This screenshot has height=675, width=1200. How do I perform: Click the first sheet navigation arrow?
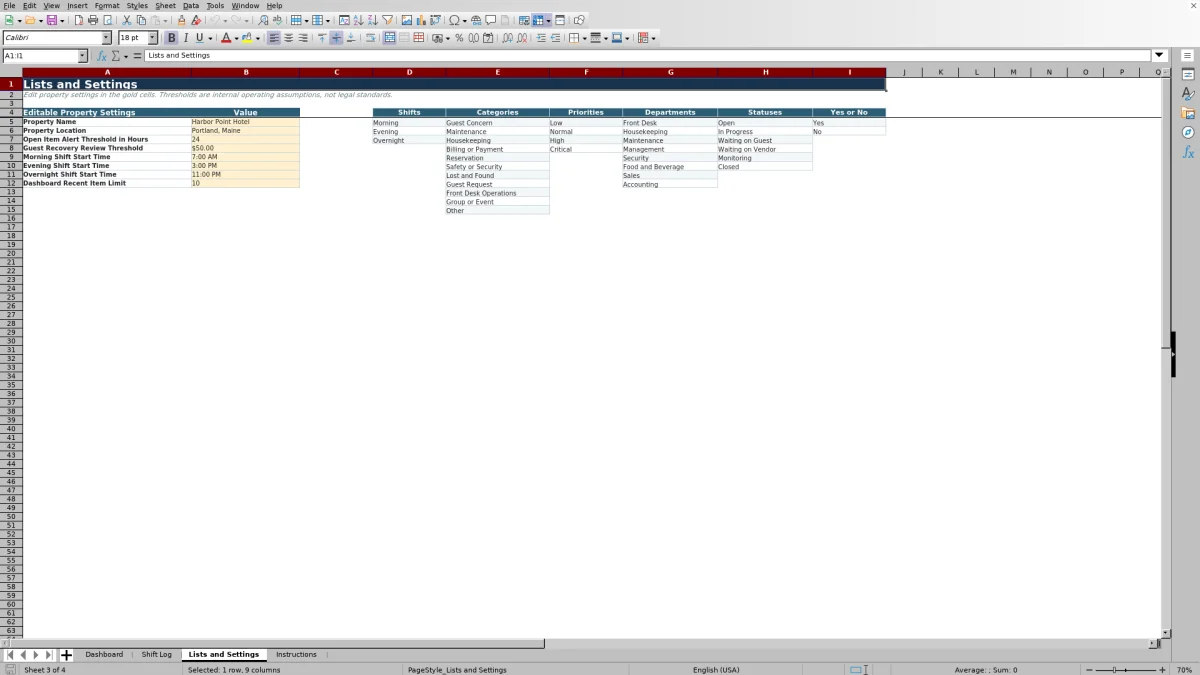point(10,655)
